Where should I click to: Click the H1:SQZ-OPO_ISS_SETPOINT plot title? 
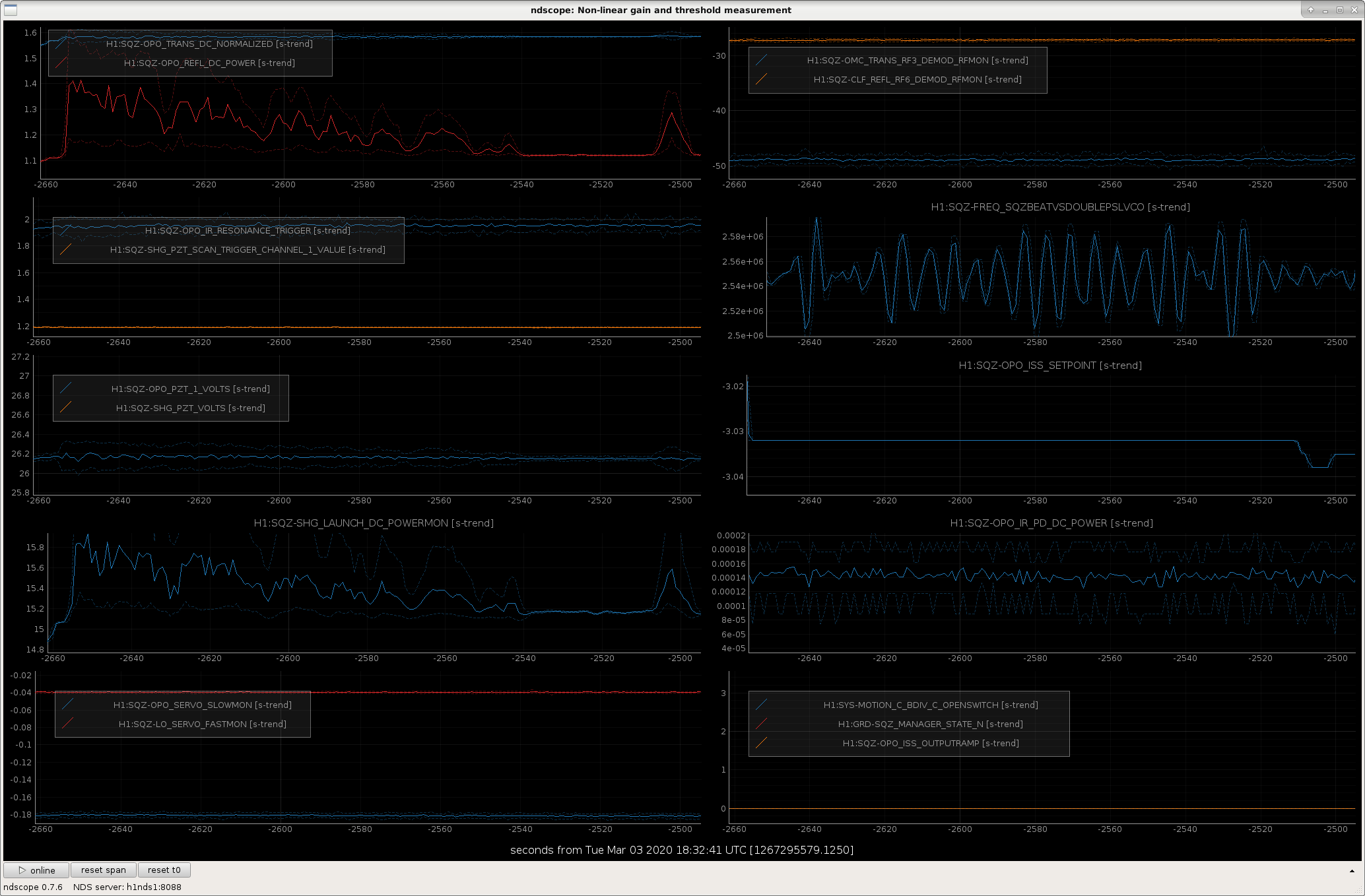click(x=1050, y=365)
